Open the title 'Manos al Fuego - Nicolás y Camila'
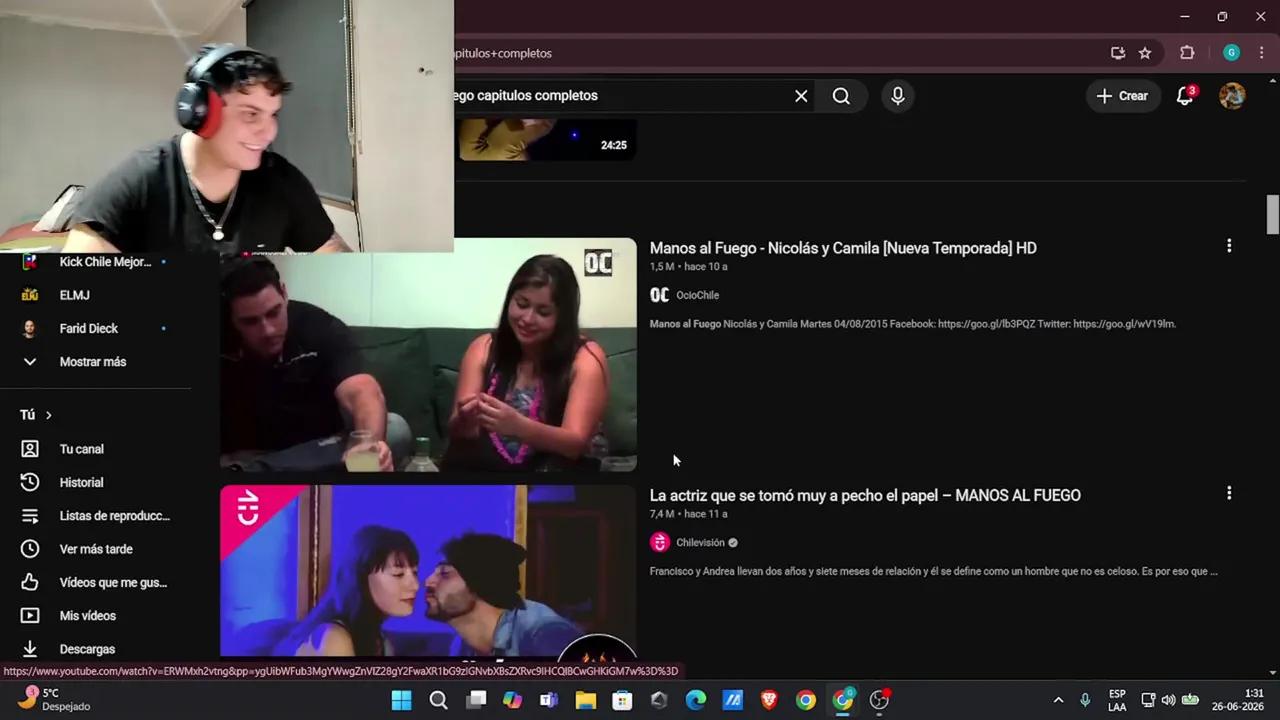The width and height of the screenshot is (1280, 720). (843, 248)
